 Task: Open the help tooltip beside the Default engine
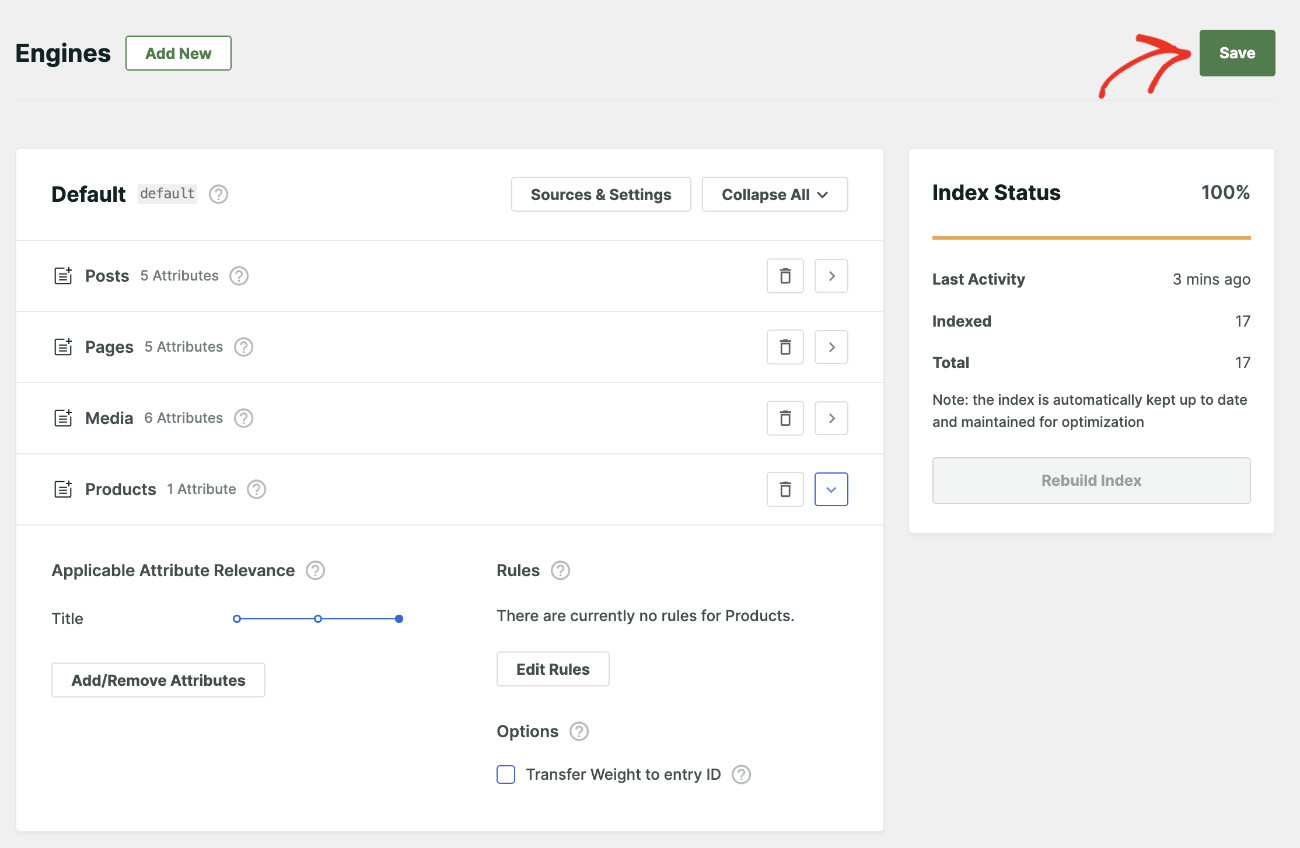pyautogui.click(x=218, y=194)
